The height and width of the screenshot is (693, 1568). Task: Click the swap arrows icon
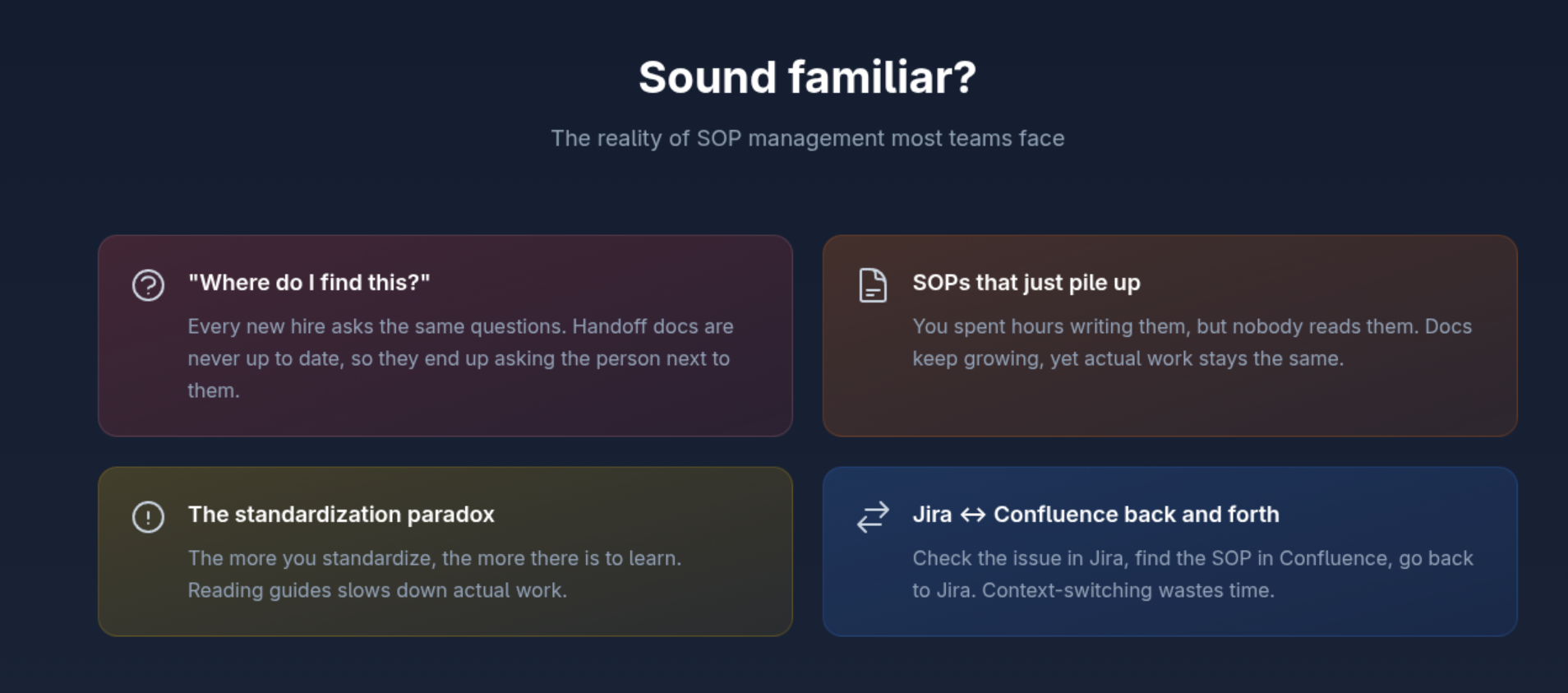click(873, 517)
